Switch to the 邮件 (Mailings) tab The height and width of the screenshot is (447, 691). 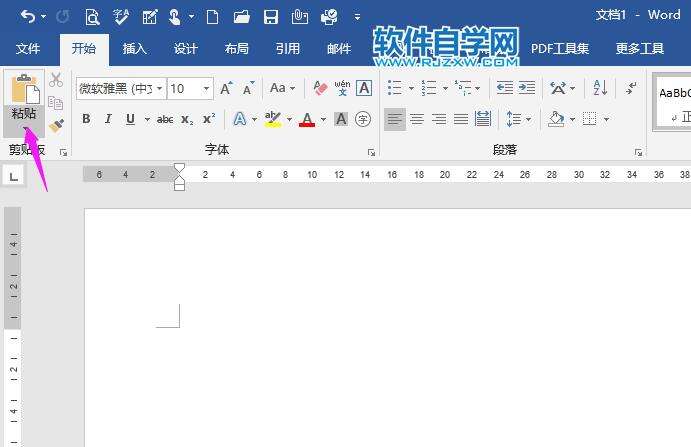click(x=339, y=48)
